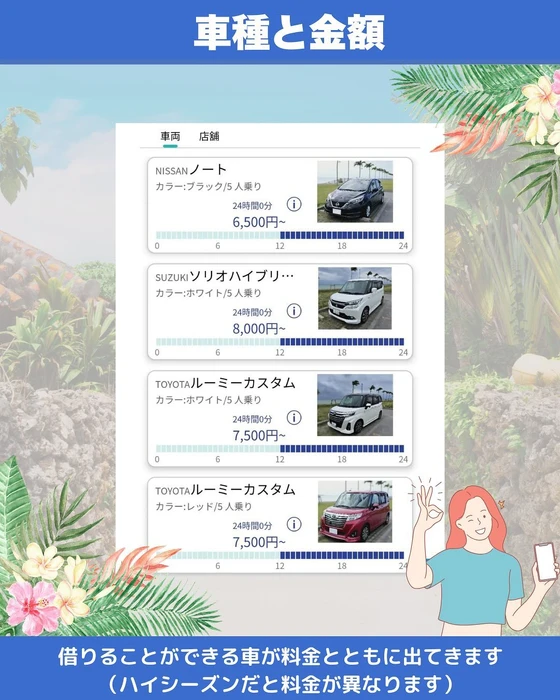Open the 店舗 tab
The width and height of the screenshot is (560, 700).
pos(209,136)
